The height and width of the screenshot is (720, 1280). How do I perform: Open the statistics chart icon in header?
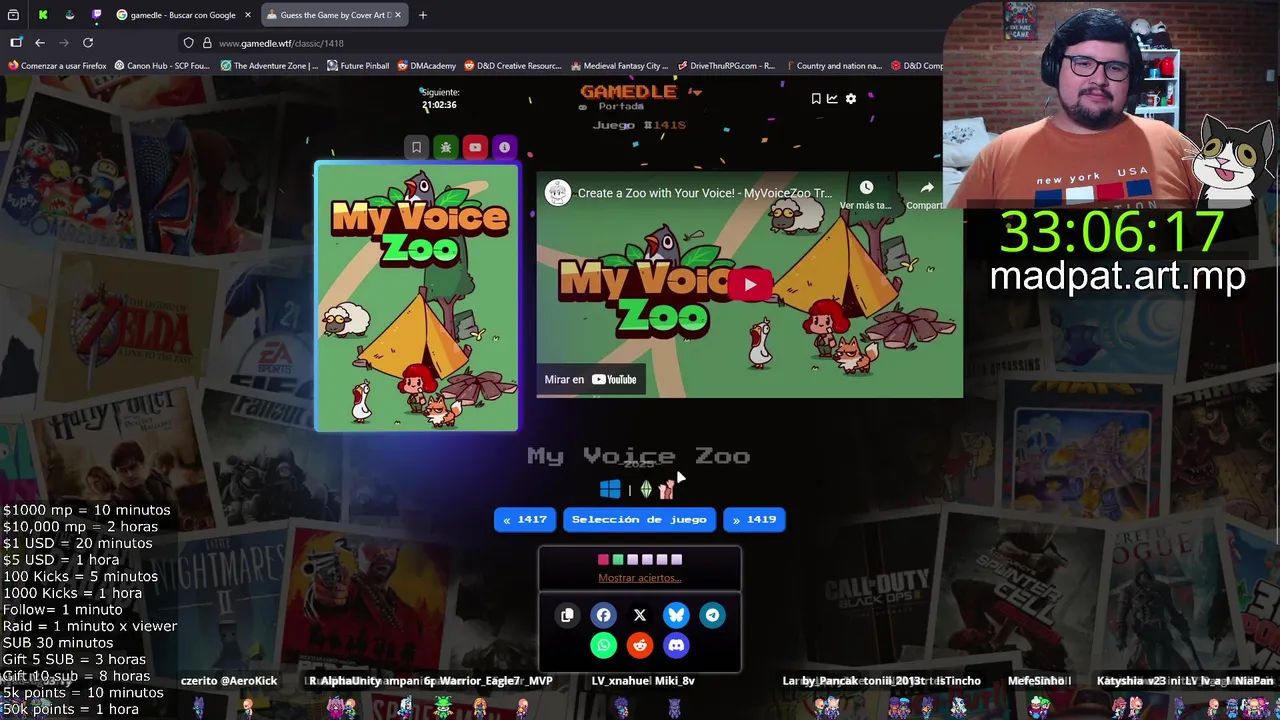coord(832,99)
